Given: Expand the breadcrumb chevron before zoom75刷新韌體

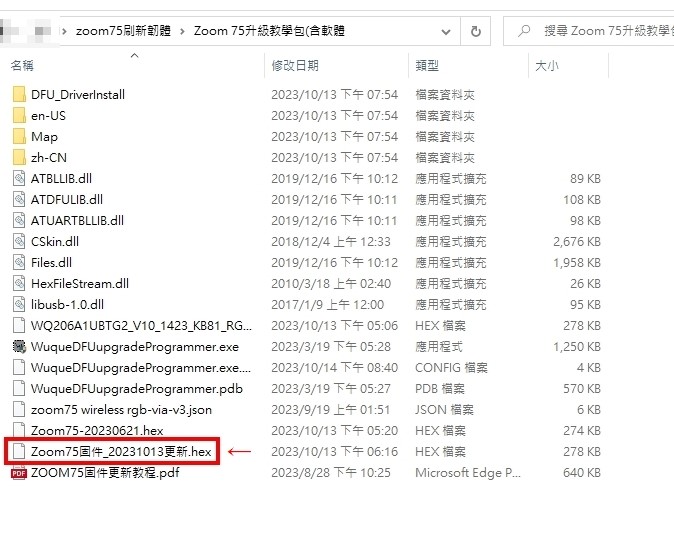Looking at the screenshot, I should (x=65, y=31).
